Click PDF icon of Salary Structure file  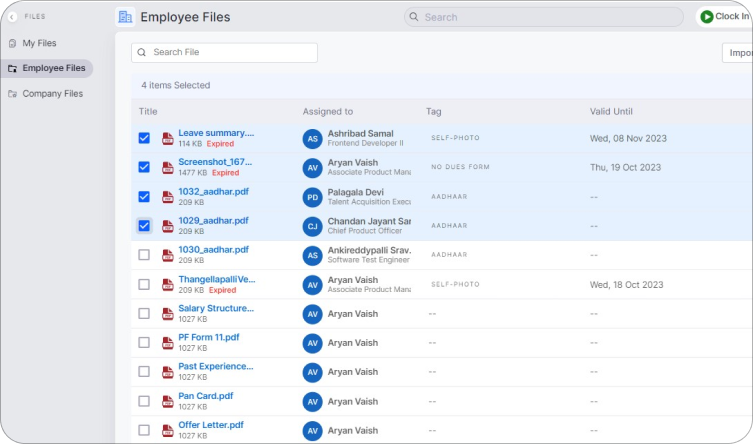click(x=168, y=314)
